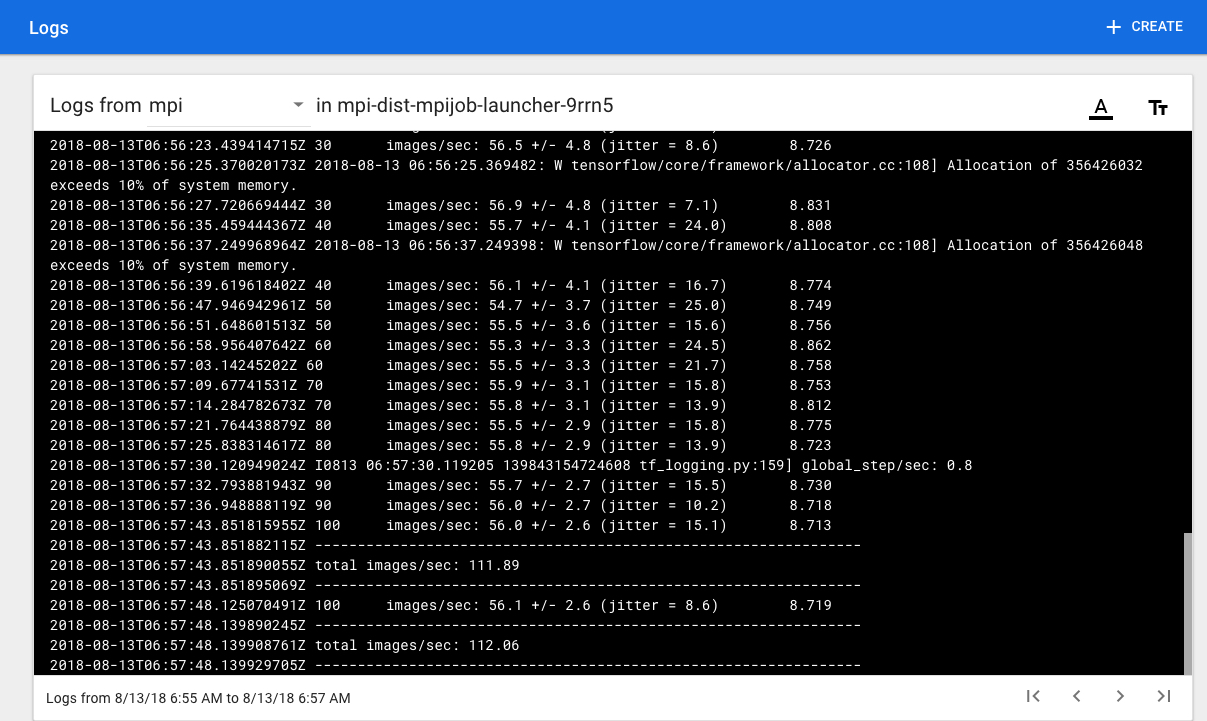Viewport: 1207px width, 721px height.
Task: Click the 'global_step/sec: 0.8' log line
Action: pos(511,465)
